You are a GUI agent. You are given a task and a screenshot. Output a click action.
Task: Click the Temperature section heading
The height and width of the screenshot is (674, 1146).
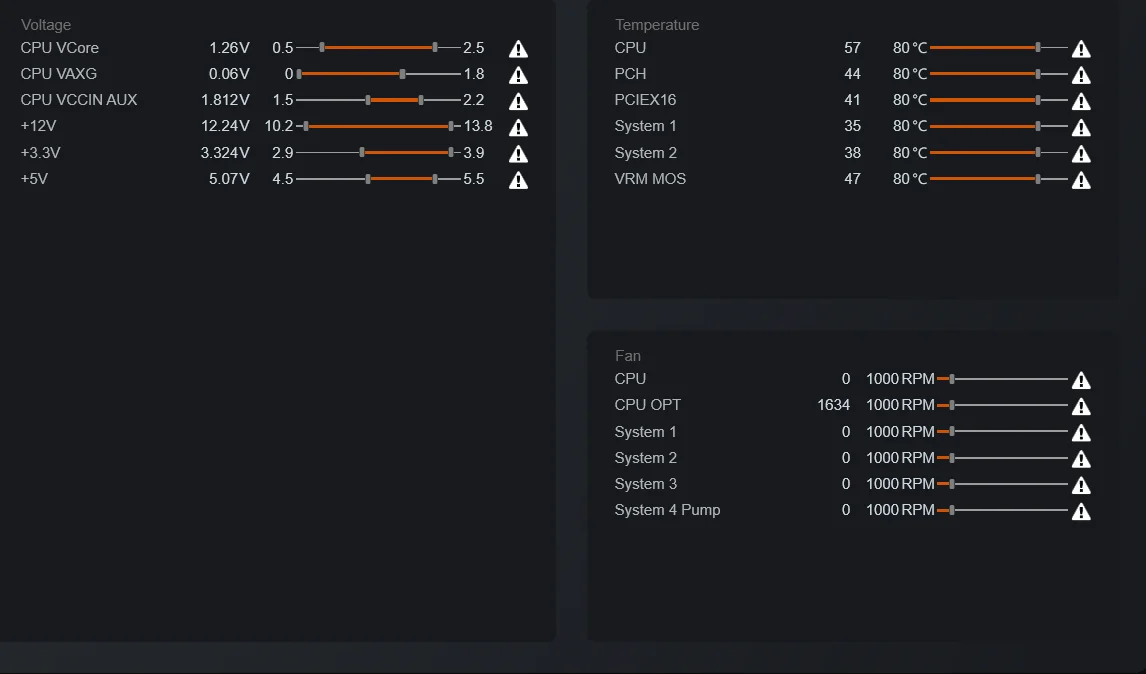click(657, 24)
